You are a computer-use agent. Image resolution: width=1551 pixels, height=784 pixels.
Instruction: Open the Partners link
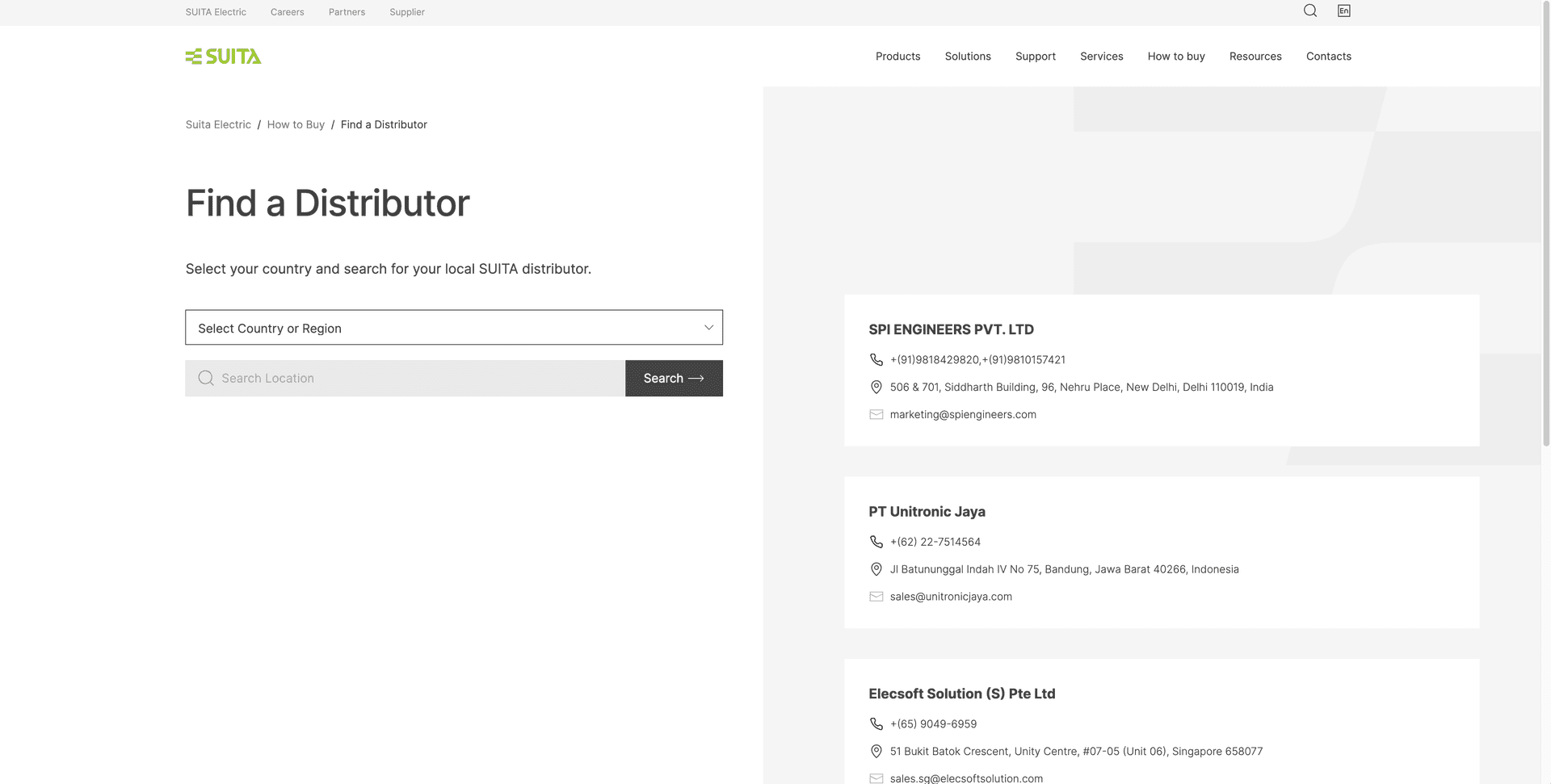tap(347, 12)
